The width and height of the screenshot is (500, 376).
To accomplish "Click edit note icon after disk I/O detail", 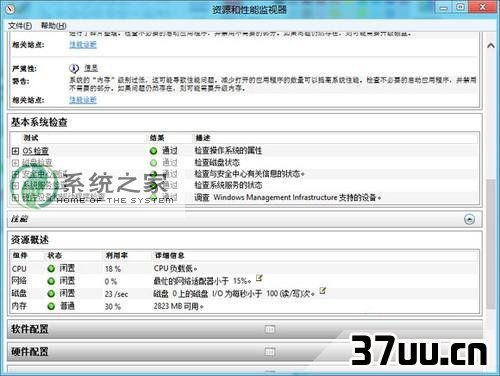I will click(322, 291).
